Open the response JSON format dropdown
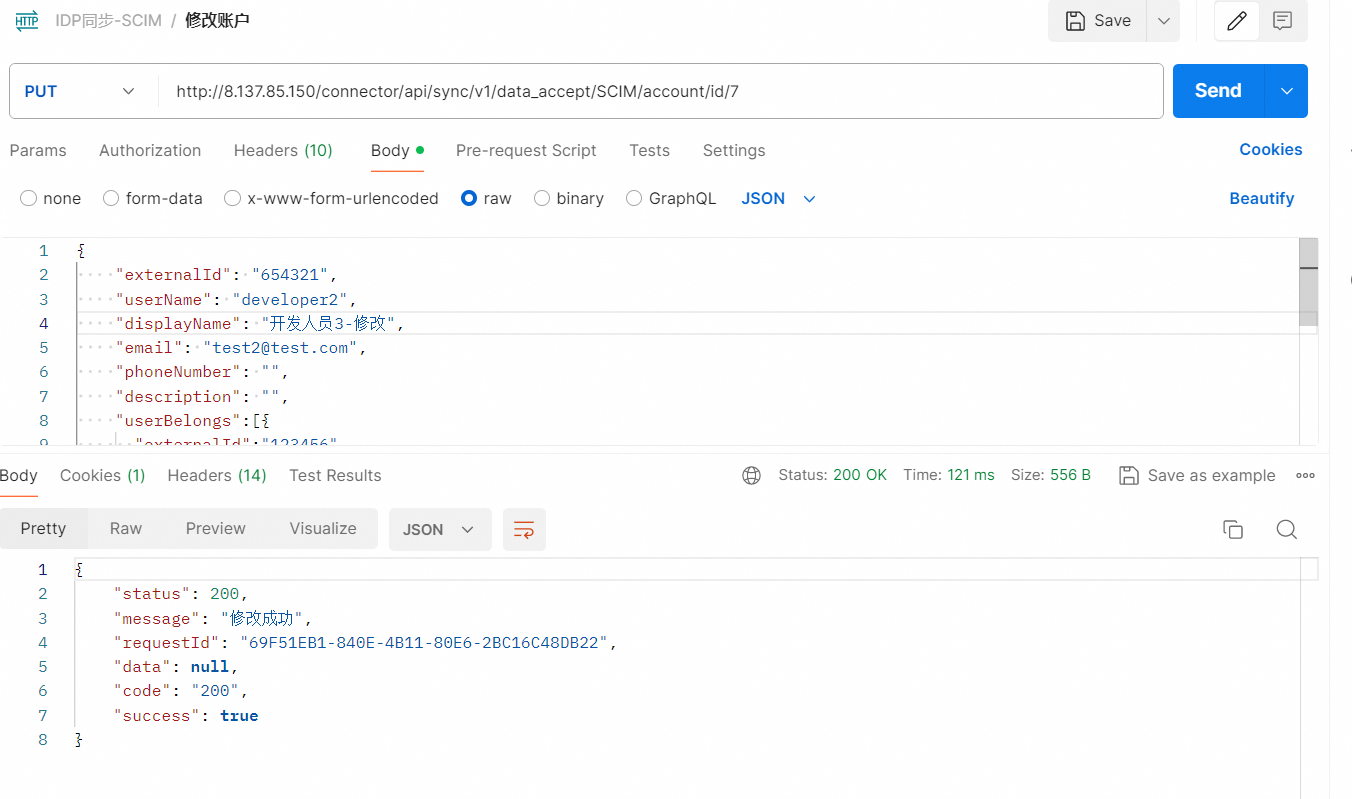 (x=439, y=529)
